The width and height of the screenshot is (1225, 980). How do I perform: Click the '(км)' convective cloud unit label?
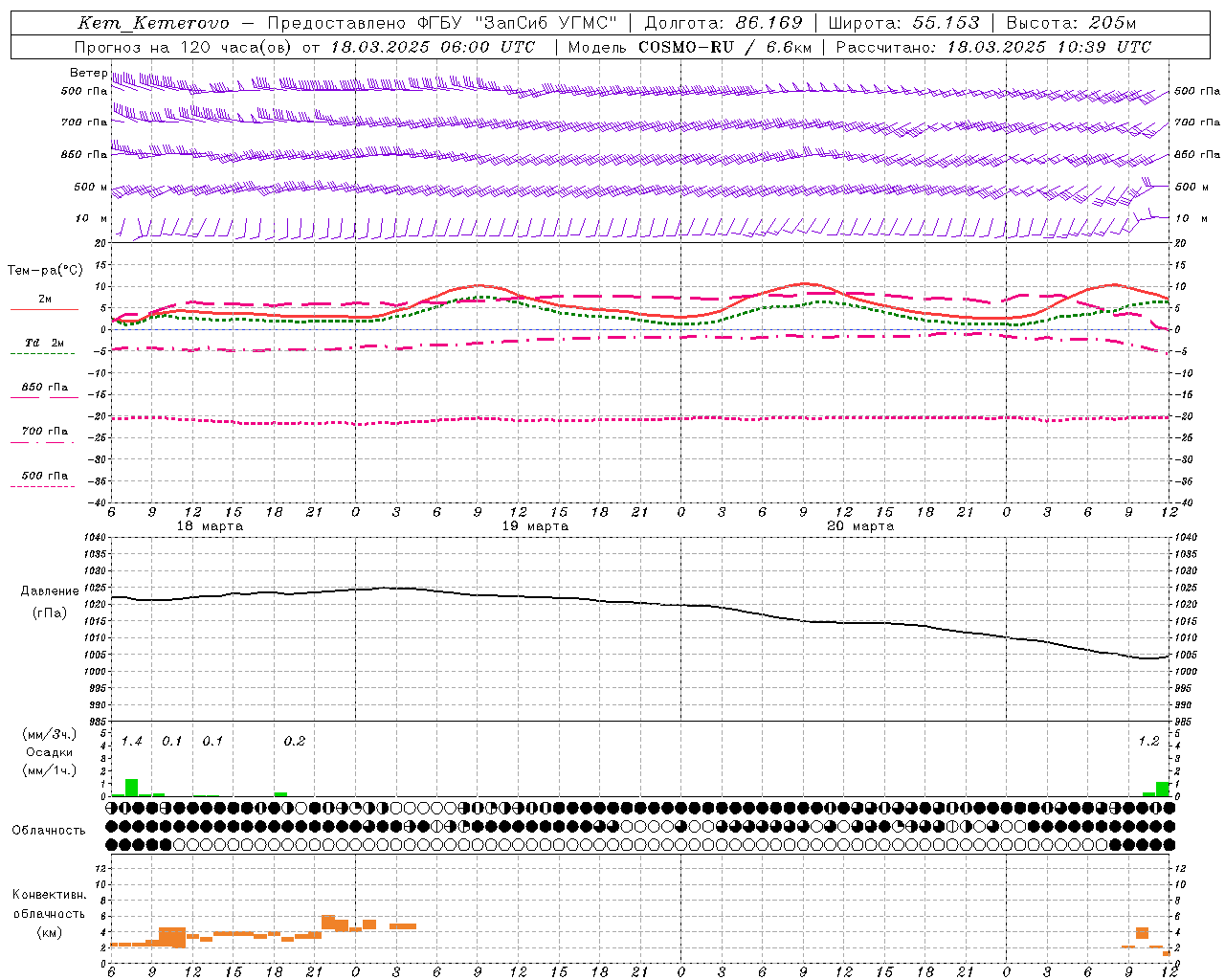[50, 932]
